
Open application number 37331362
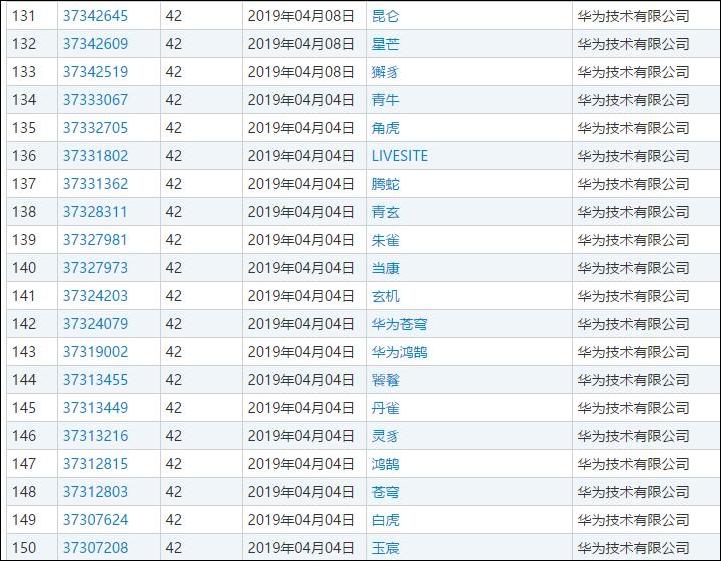95,184
